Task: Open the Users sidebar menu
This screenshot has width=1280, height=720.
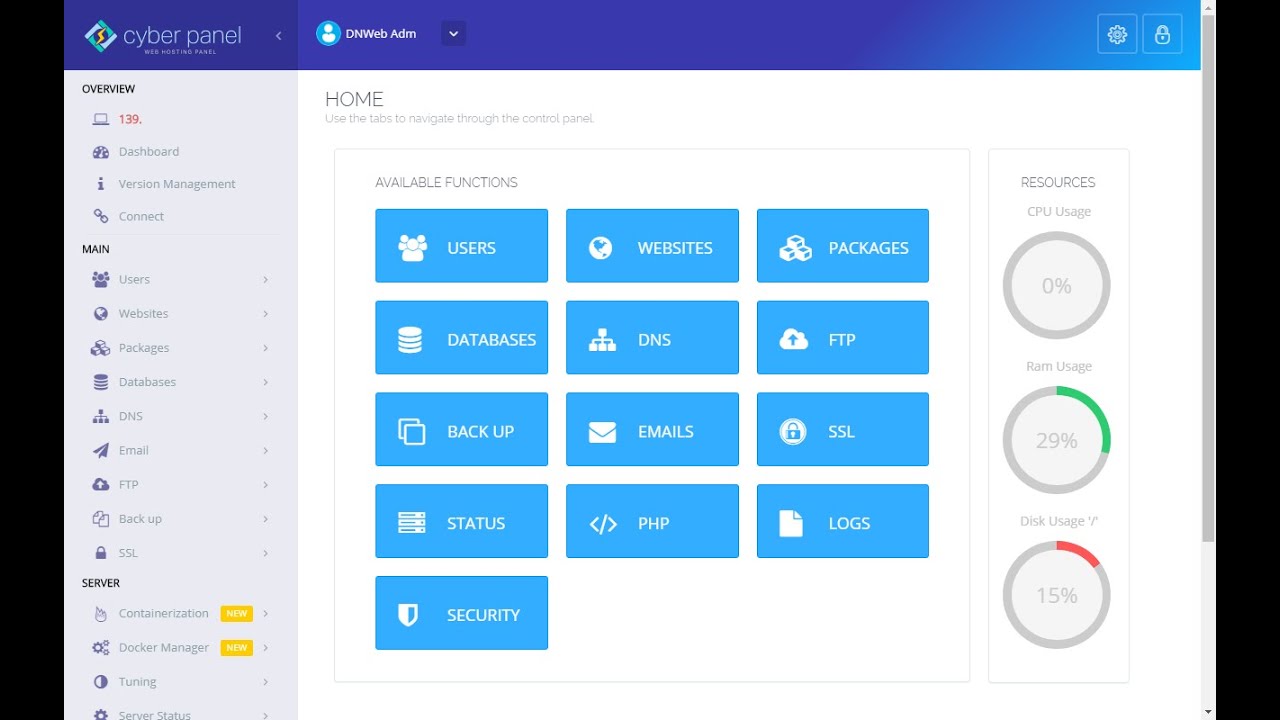Action: click(180, 279)
